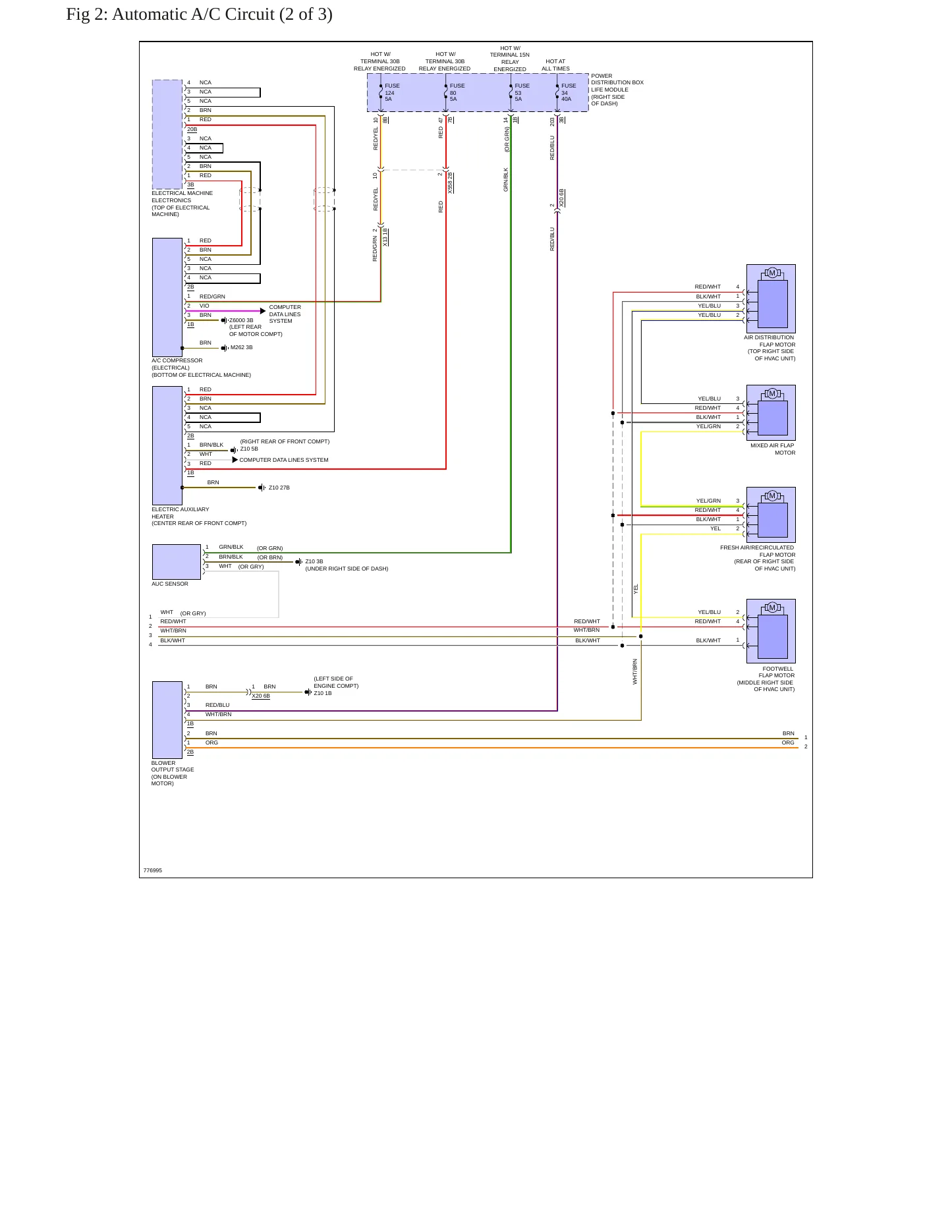Select Fuse 34 40A in distribution box

[566, 92]
